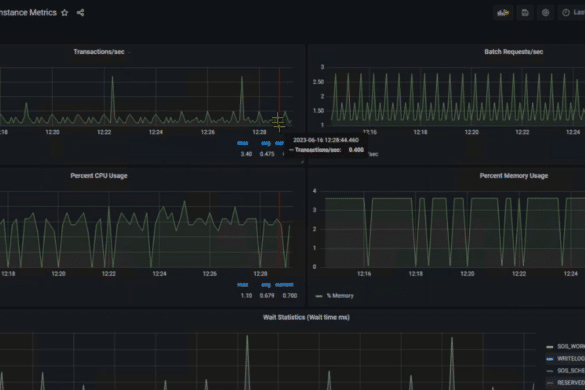Click the Add panel icon
585x390 pixels.
click(503, 13)
